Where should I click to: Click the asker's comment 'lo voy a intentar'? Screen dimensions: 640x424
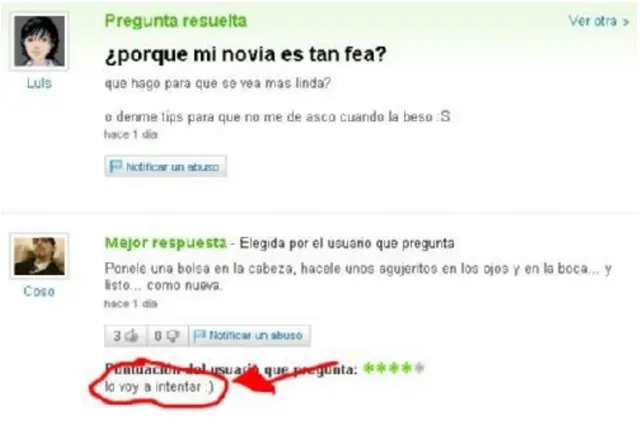(x=159, y=386)
